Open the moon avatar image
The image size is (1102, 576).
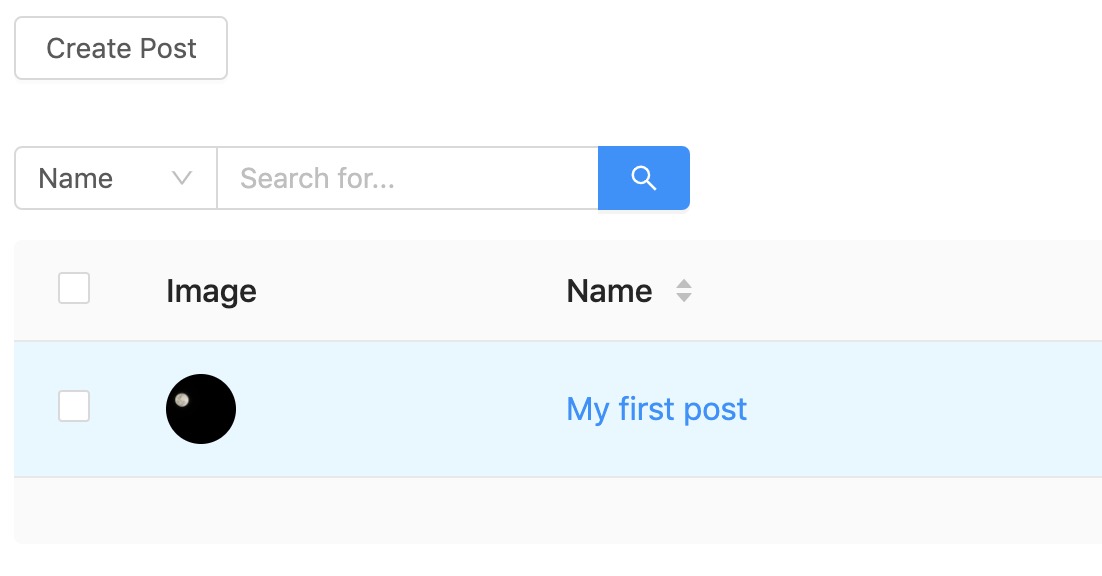201,409
